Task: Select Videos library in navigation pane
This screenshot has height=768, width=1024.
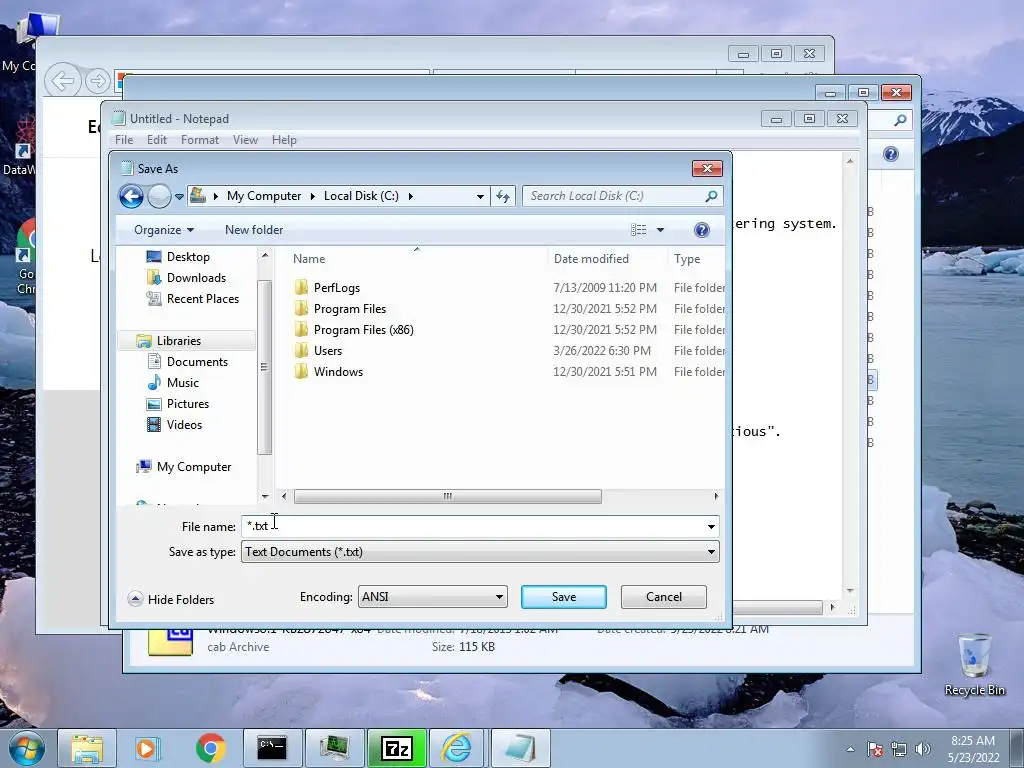Action: [184, 424]
